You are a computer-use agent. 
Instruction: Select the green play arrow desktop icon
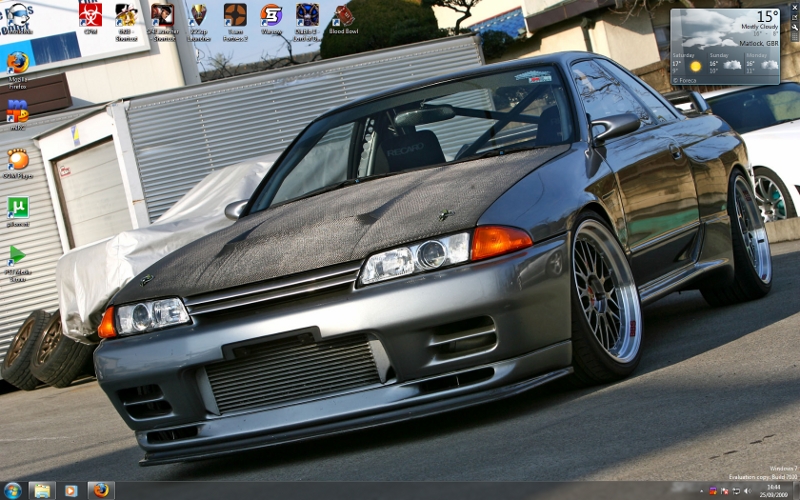[18, 256]
